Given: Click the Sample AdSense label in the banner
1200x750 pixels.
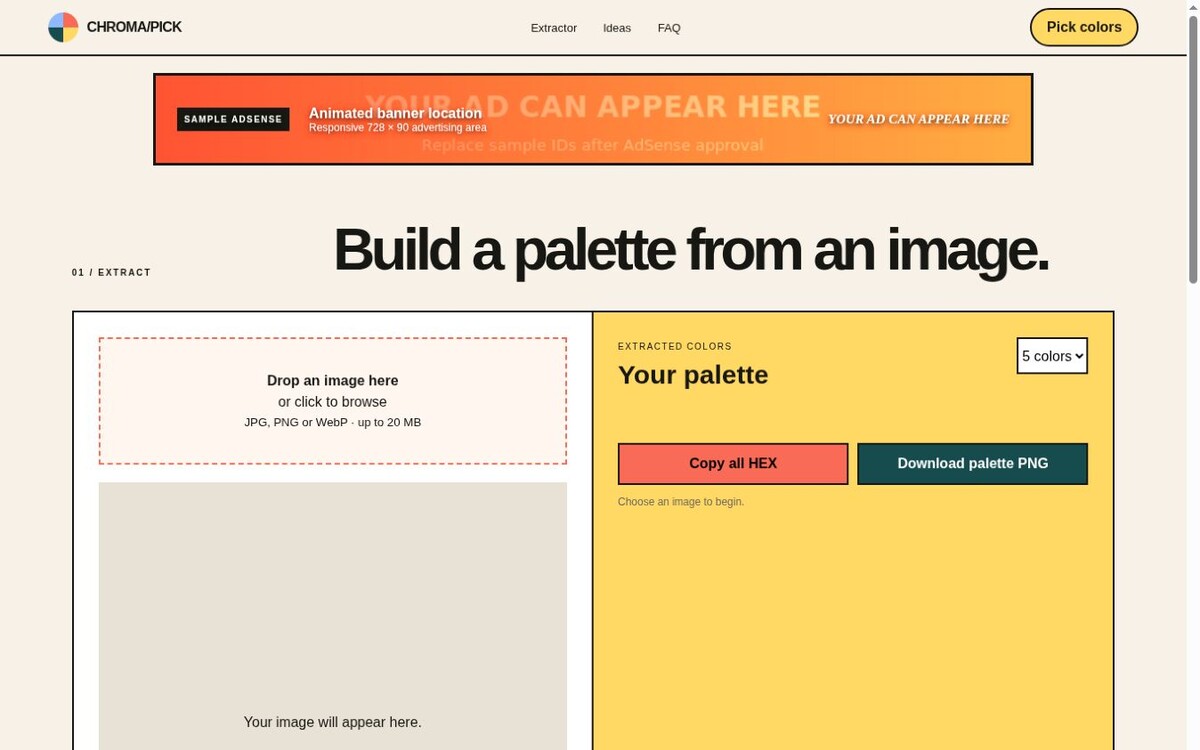Looking at the screenshot, I should point(233,119).
